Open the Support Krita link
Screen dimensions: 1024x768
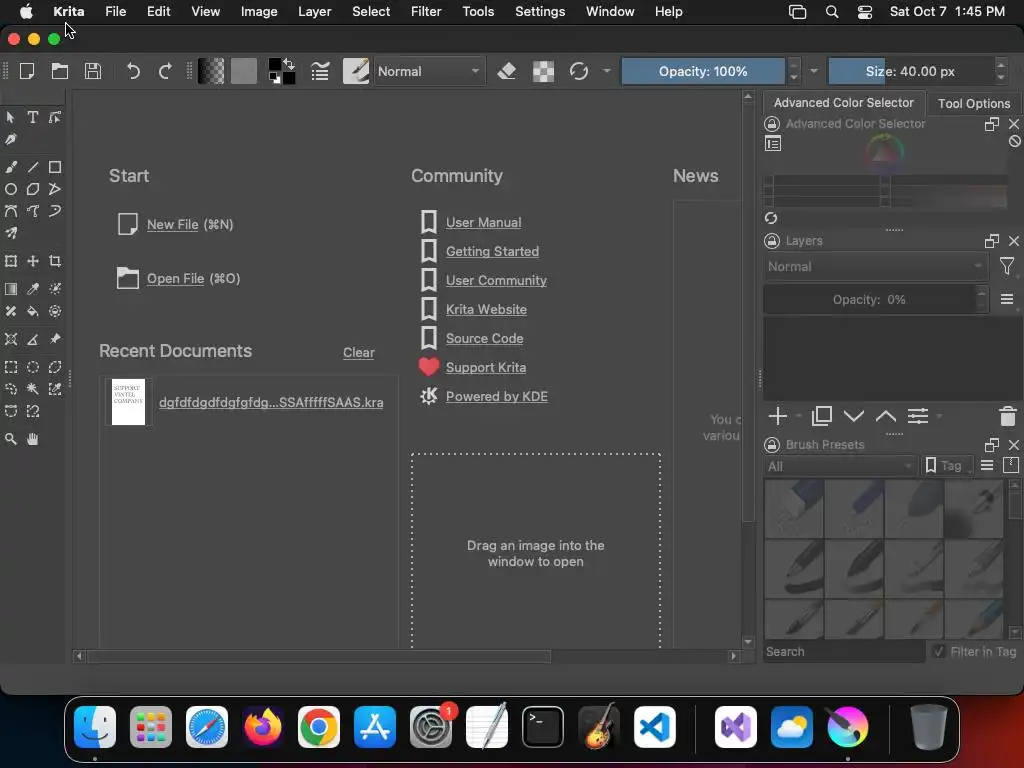[x=485, y=368]
